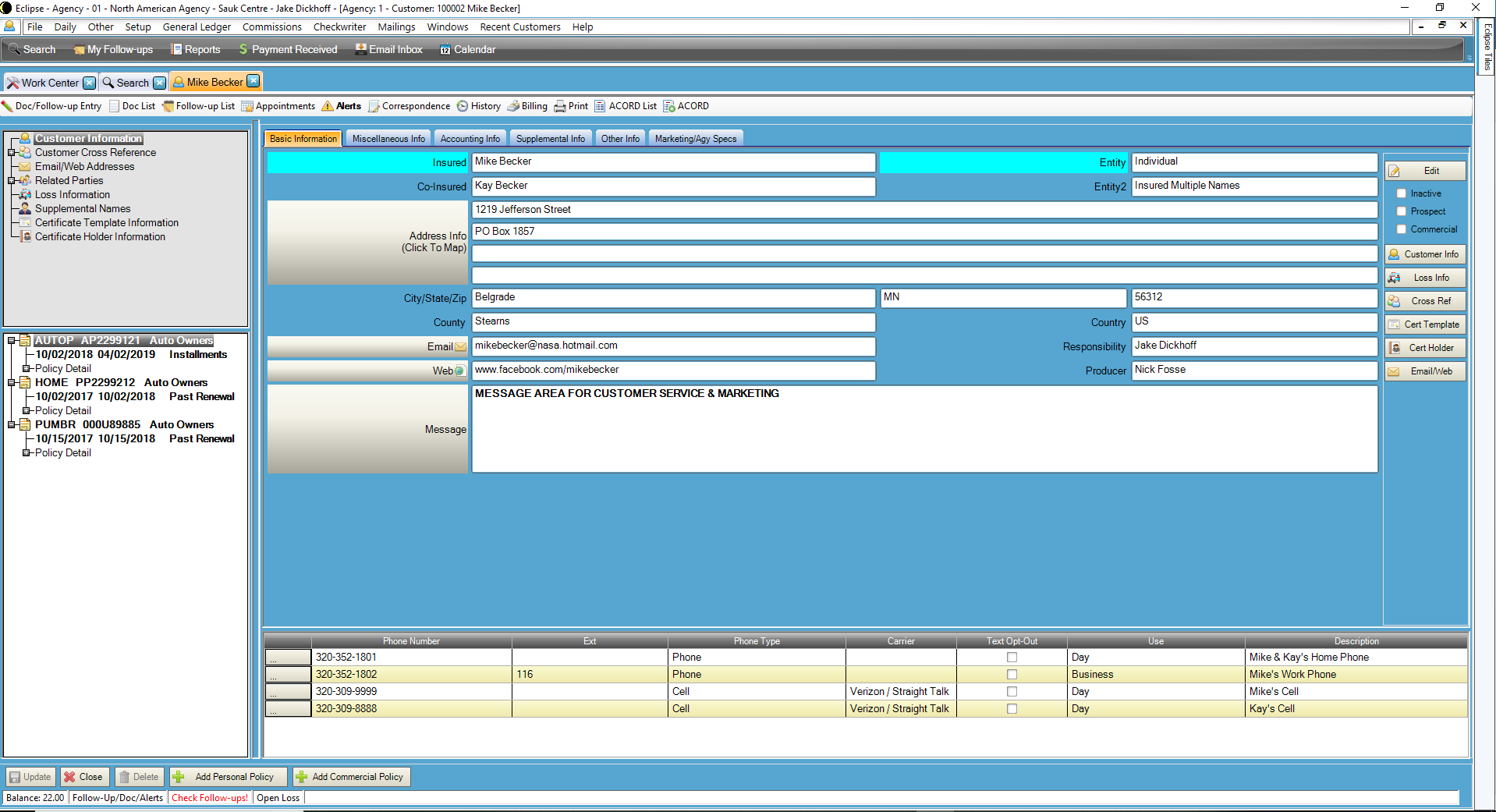Toggle the Commercial checkbox
Viewport: 1496px width, 812px height.
click(1402, 229)
